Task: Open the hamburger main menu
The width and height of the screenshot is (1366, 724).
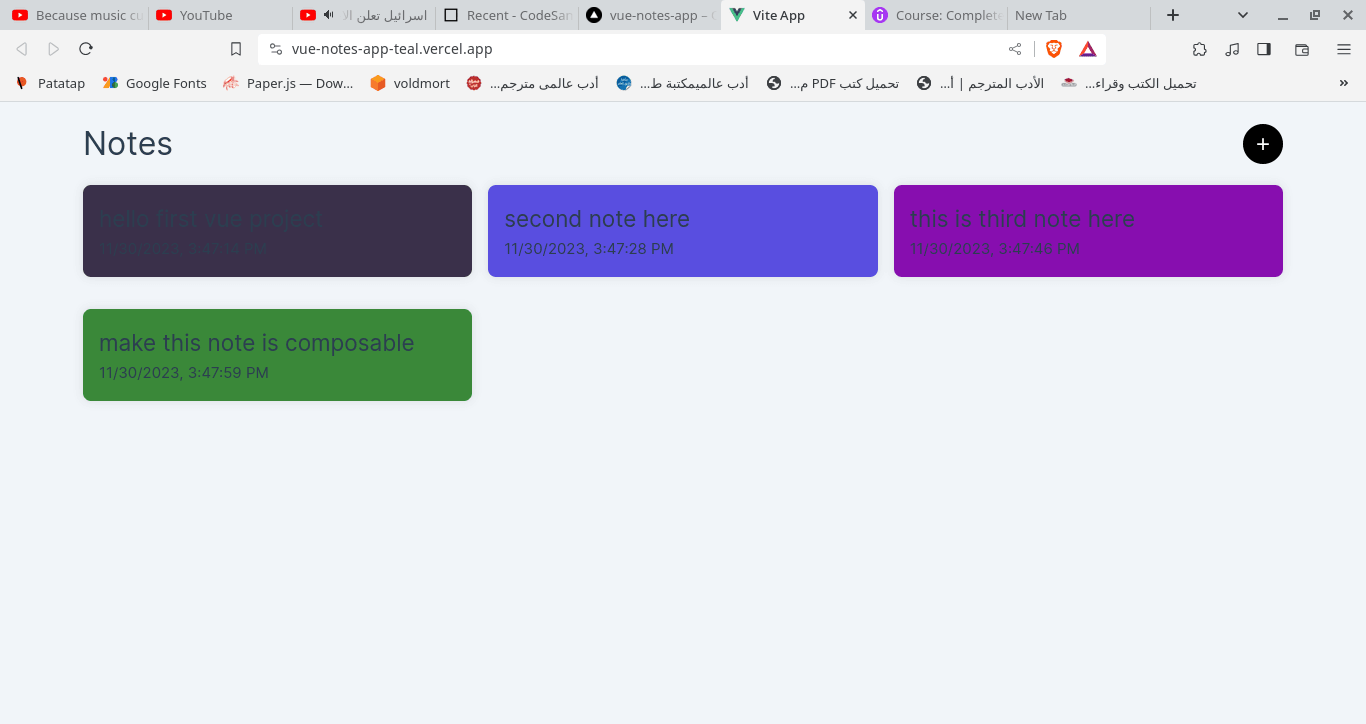Action: pyautogui.click(x=1344, y=49)
